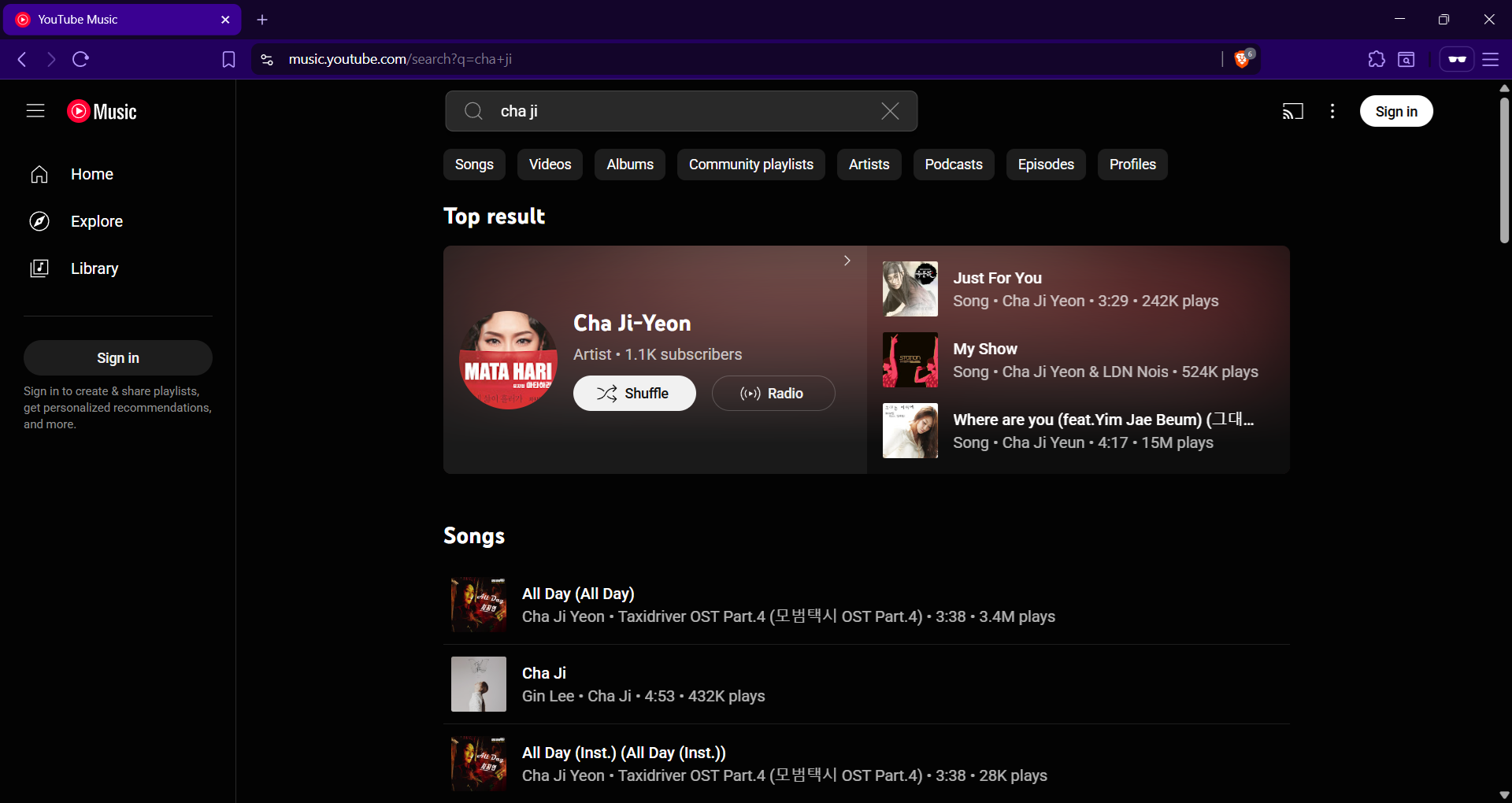Click Sign in button in sidebar
The height and width of the screenshot is (803, 1512).
(118, 357)
